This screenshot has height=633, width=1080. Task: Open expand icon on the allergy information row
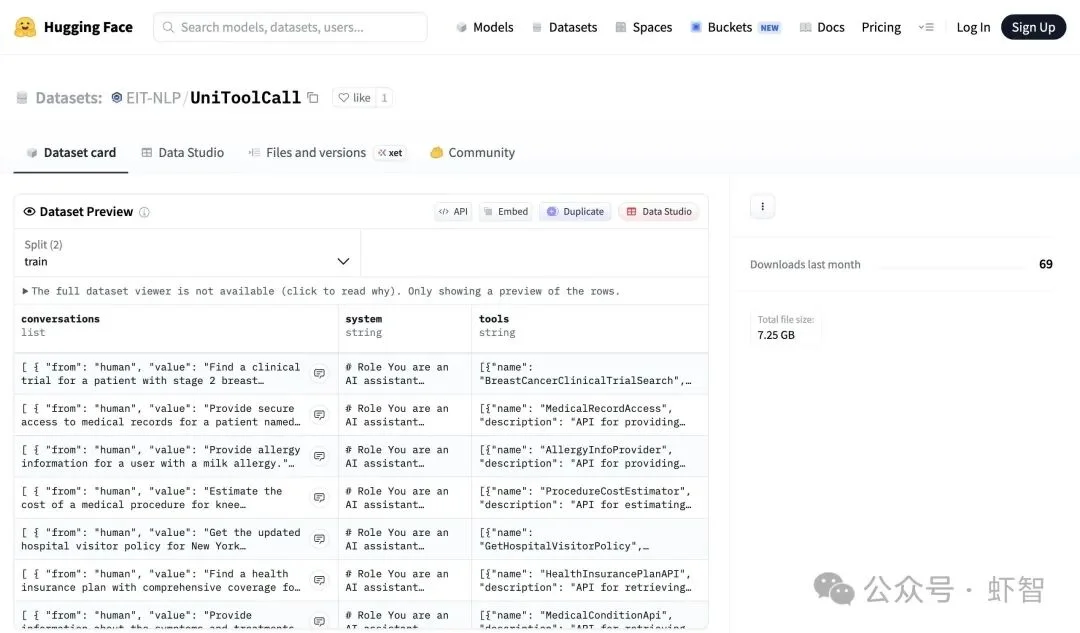tap(319, 456)
